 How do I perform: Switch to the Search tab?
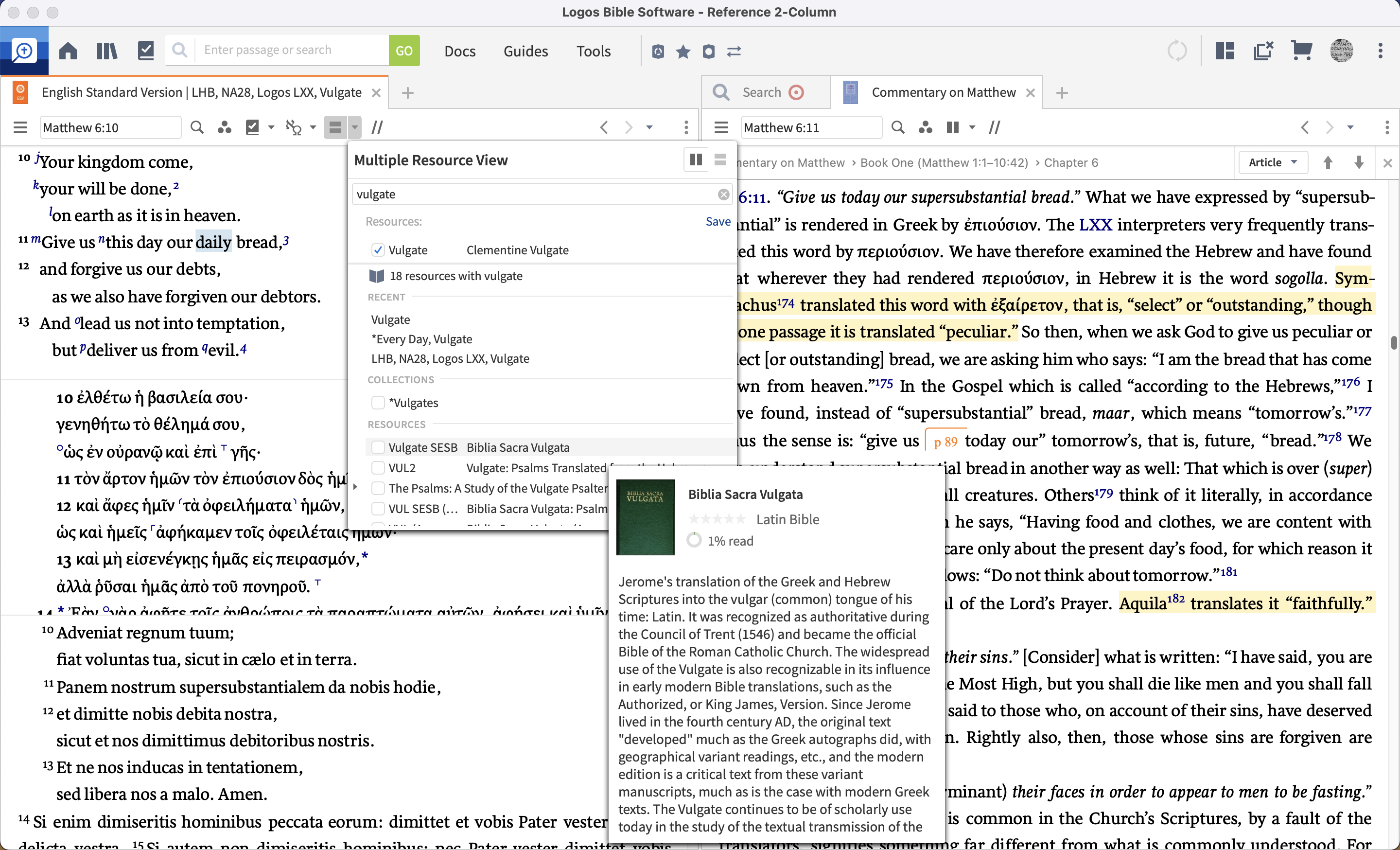[x=761, y=92]
